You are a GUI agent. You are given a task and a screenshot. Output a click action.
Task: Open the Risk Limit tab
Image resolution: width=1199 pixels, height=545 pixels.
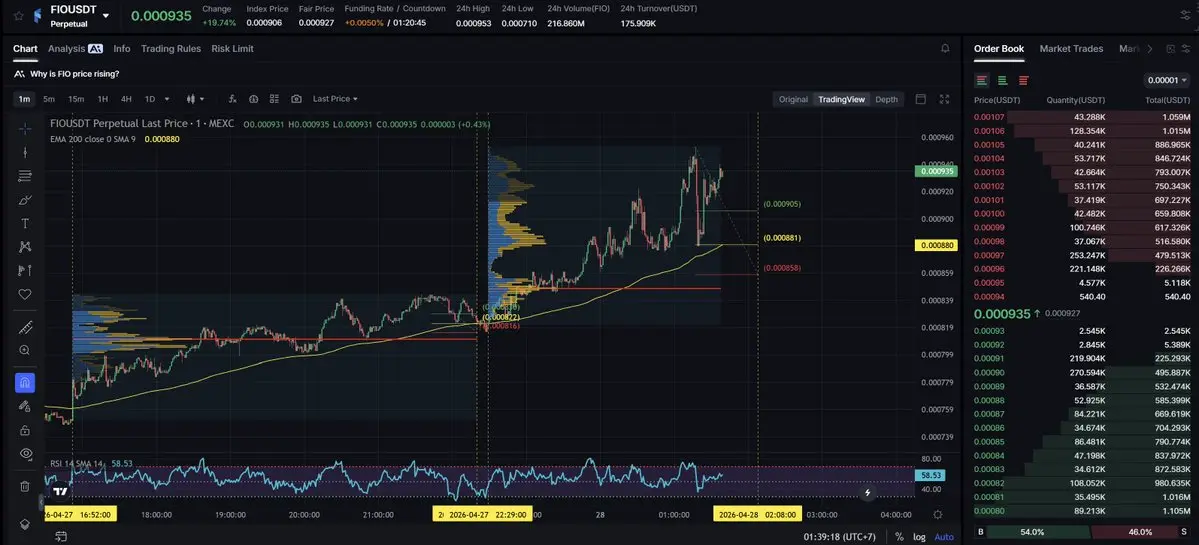tap(232, 49)
